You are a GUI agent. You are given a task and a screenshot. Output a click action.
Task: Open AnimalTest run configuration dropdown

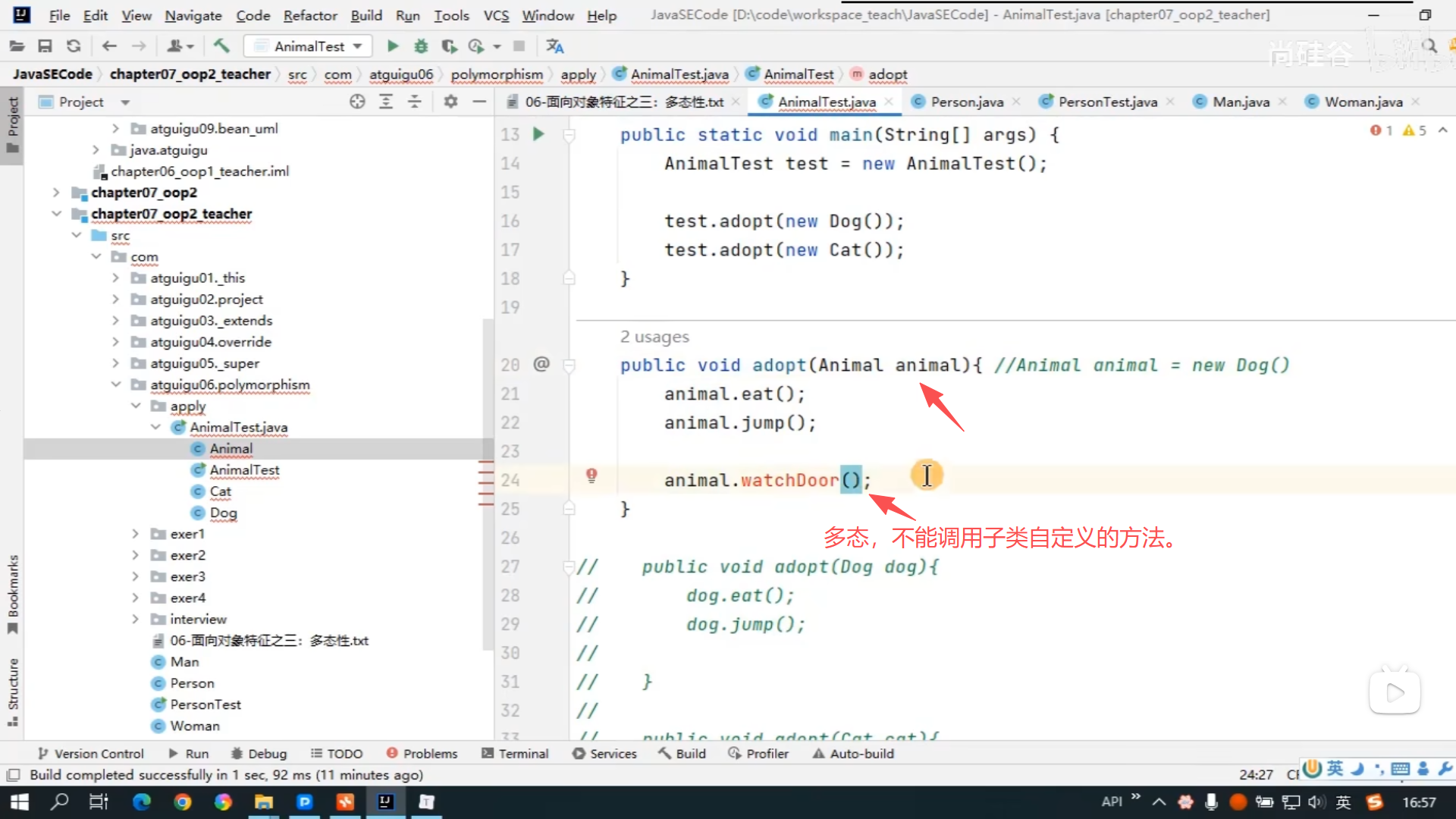309,46
